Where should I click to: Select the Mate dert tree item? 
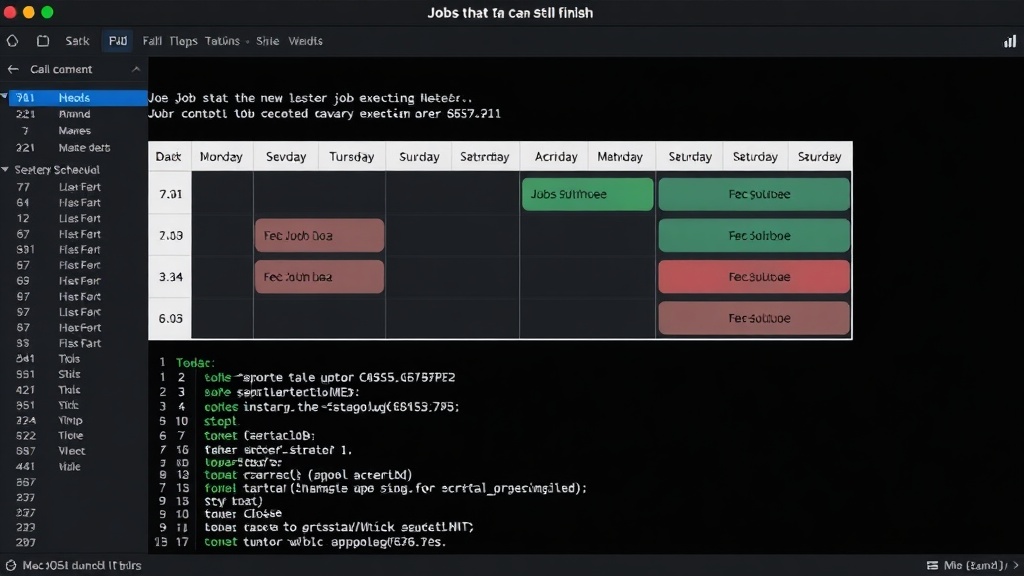(74, 148)
